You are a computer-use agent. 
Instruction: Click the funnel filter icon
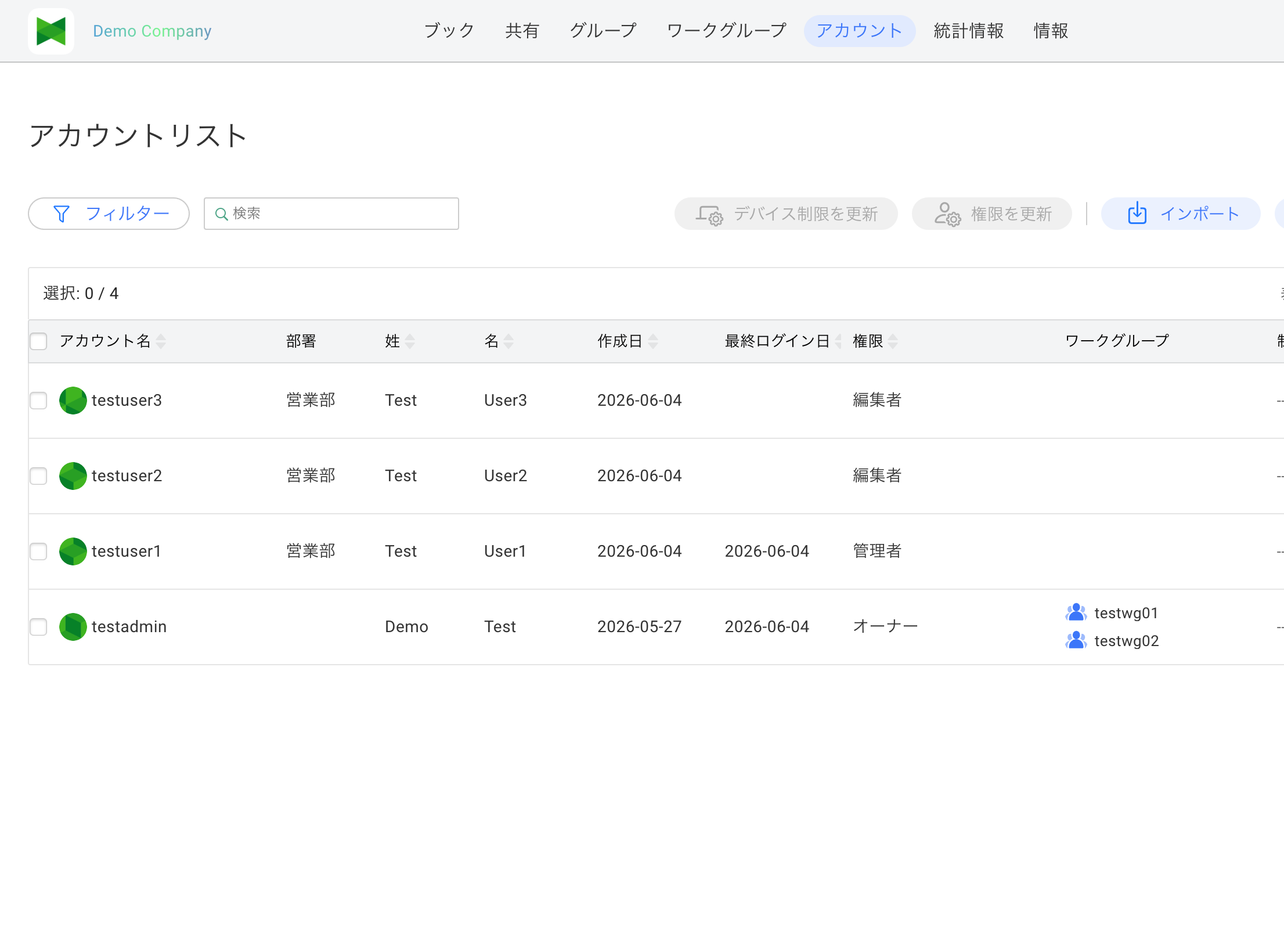pos(62,214)
